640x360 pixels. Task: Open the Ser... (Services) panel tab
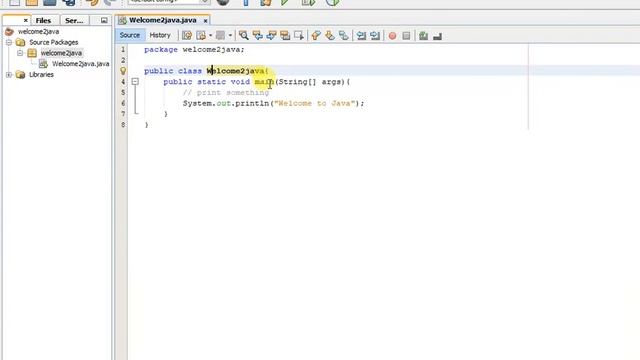(x=74, y=20)
